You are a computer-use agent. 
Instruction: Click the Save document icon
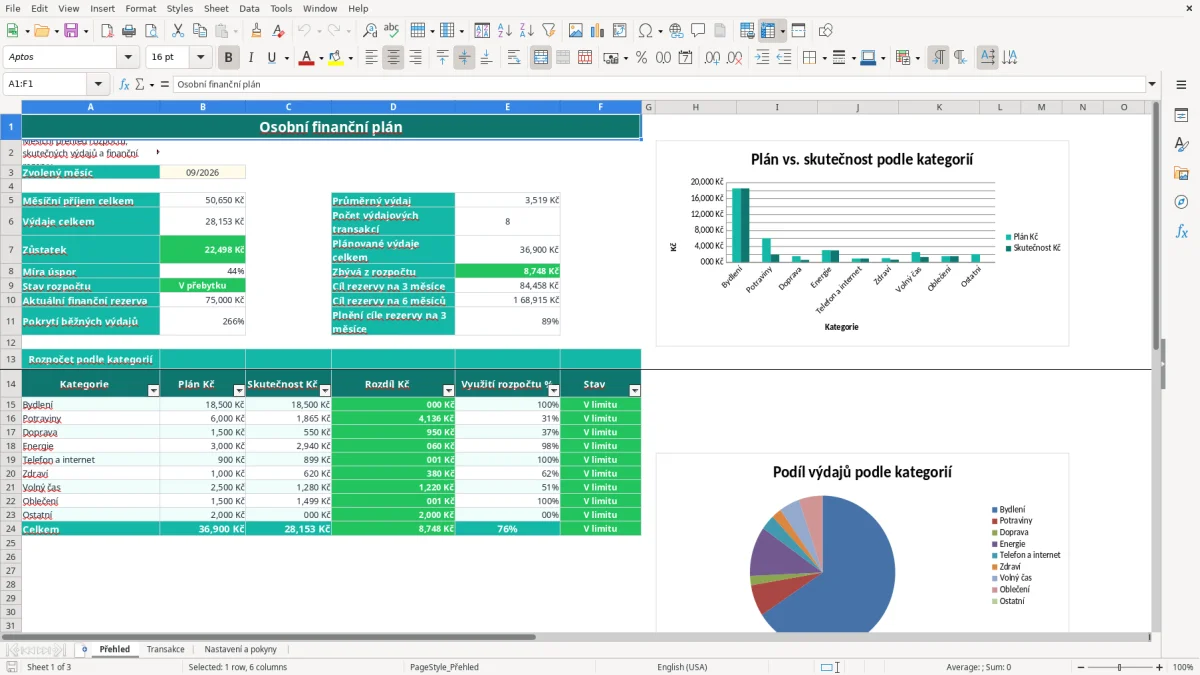[70, 31]
